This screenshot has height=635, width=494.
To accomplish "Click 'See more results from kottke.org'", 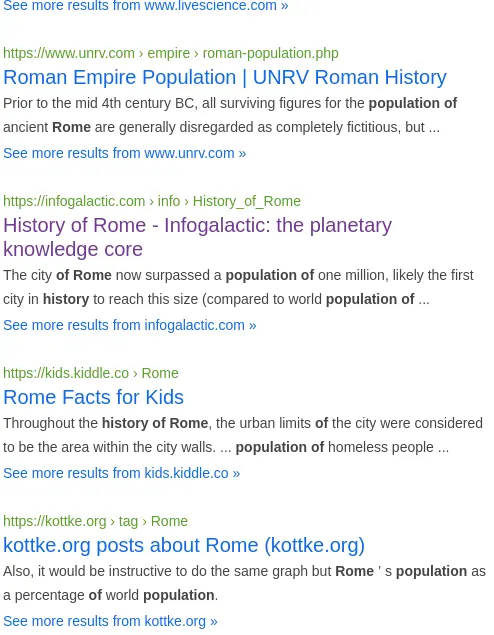I will point(110,621).
